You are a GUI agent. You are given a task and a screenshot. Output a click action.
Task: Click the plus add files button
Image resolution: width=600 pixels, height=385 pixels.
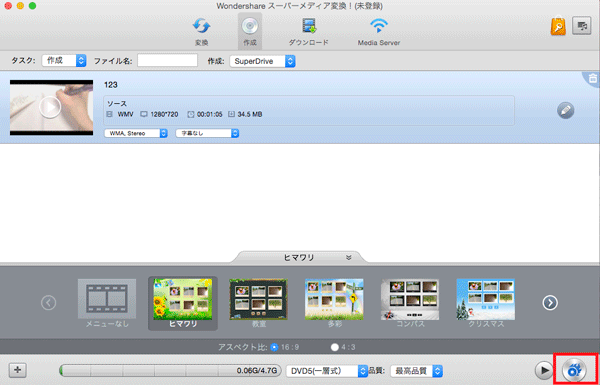pyautogui.click(x=18, y=370)
